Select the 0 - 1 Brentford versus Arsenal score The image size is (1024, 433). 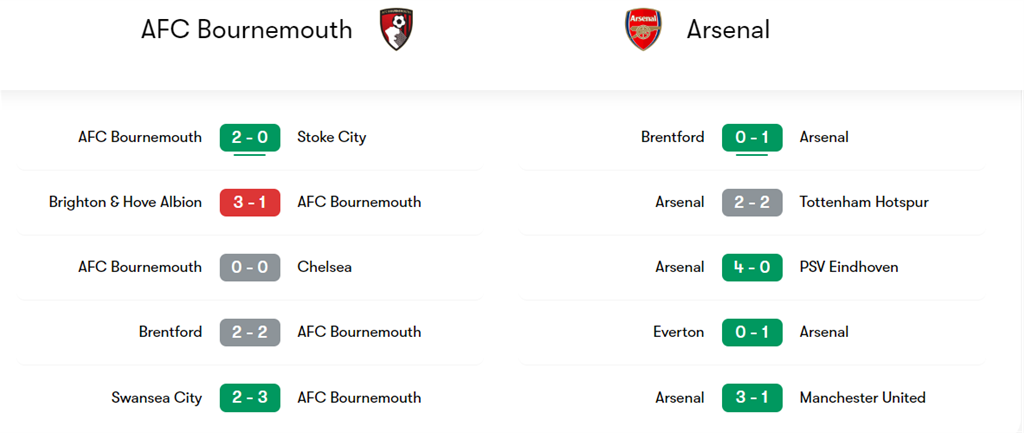pyautogui.click(x=752, y=138)
